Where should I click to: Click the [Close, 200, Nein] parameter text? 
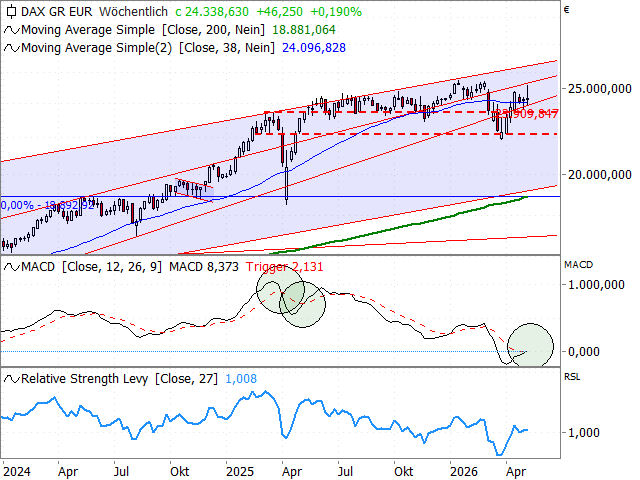coord(213,30)
